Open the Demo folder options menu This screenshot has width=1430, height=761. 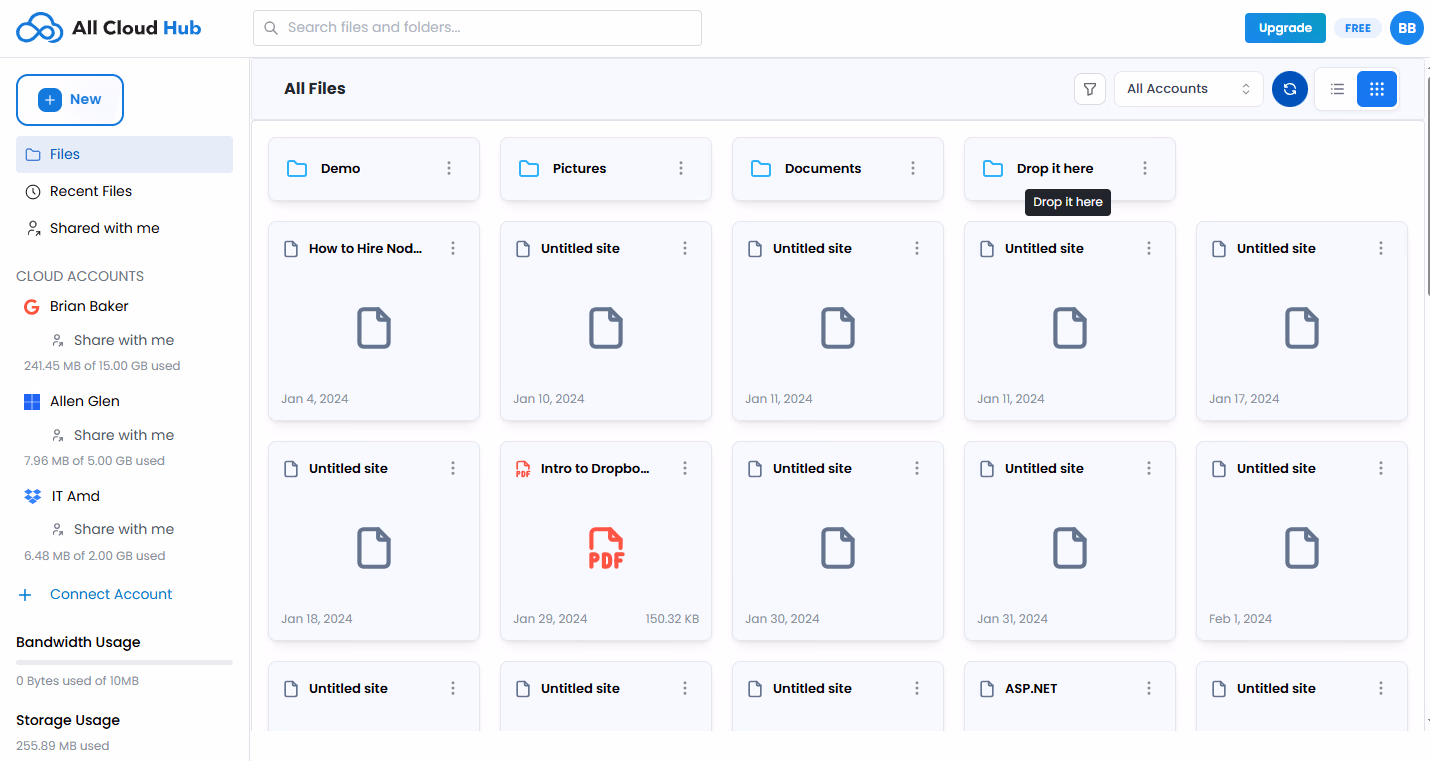449,168
